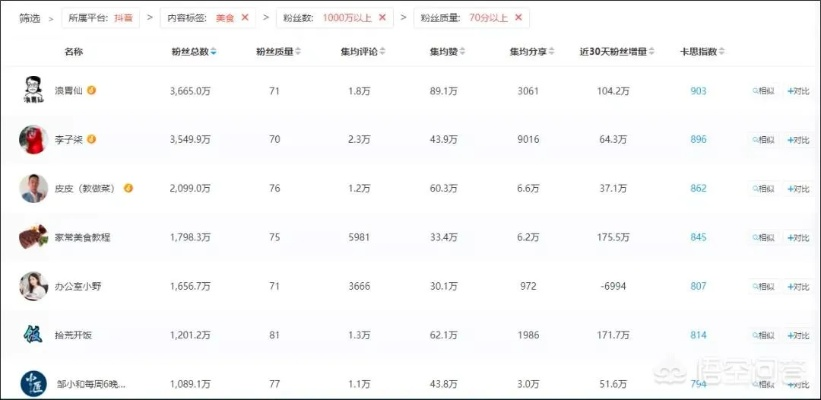
Task: Open 浪胃仙 avatar thumbnail
Action: pyautogui.click(x=34, y=90)
